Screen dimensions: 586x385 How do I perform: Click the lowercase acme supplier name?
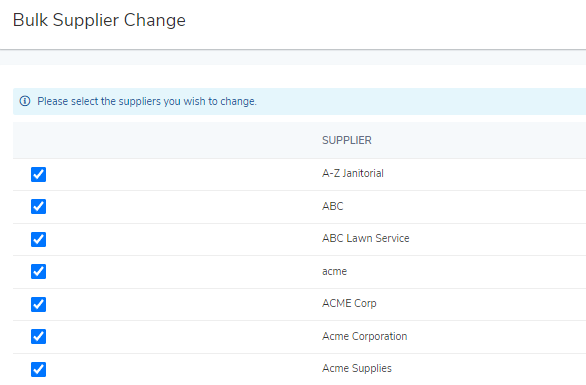334,271
